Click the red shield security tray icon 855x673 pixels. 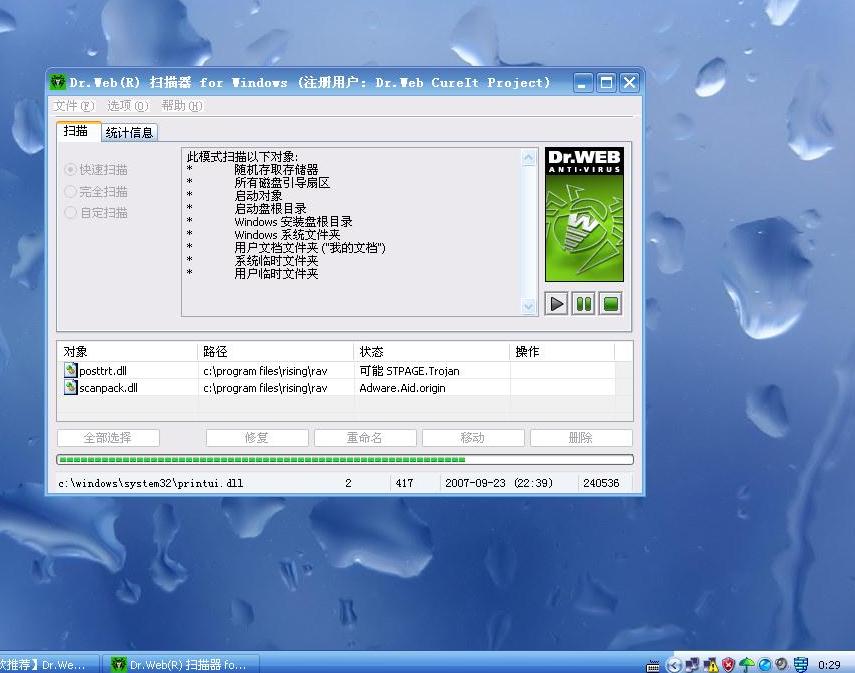[x=729, y=664]
